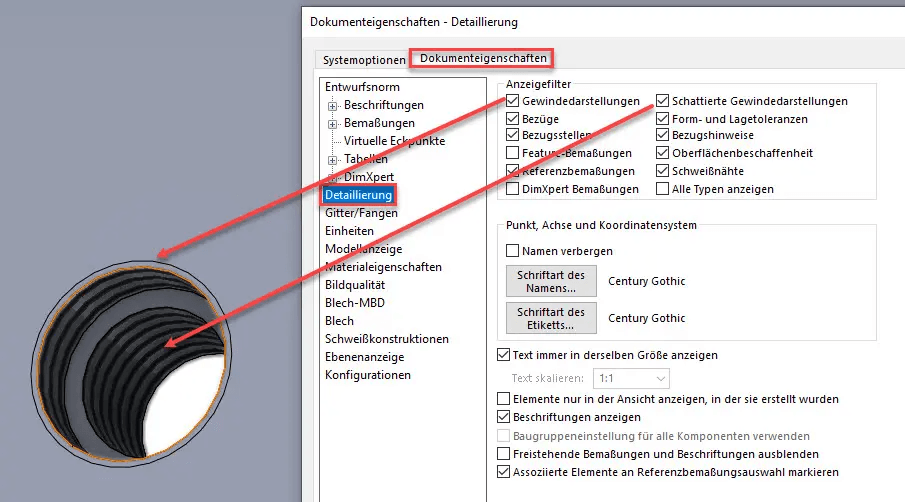Toggle Schattierte Gewindedarstellungen checkbox

point(663,101)
